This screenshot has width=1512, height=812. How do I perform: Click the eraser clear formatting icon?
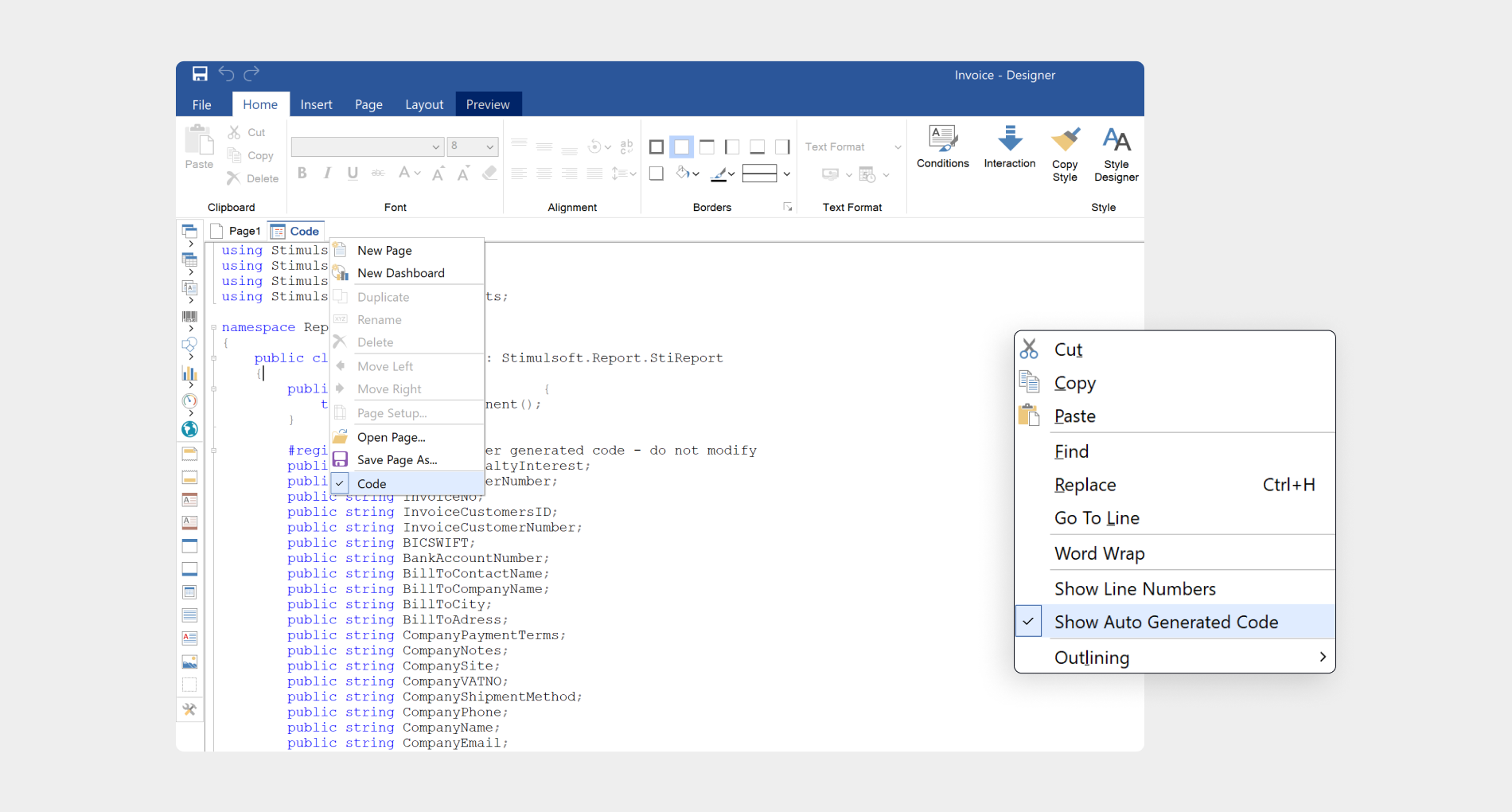[490, 173]
